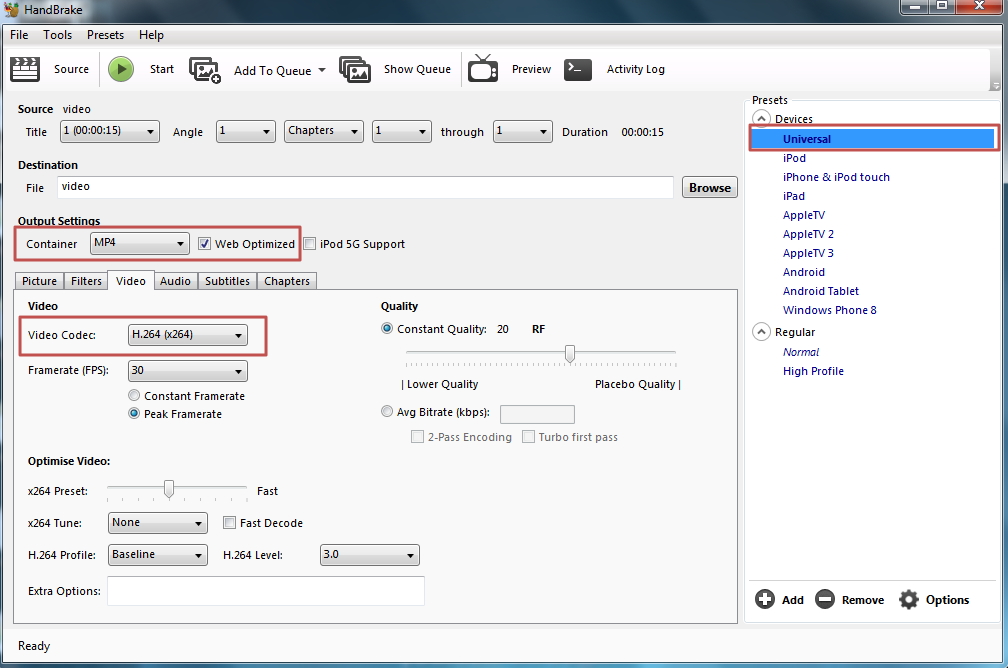Click the Preview television icon

(x=484, y=69)
